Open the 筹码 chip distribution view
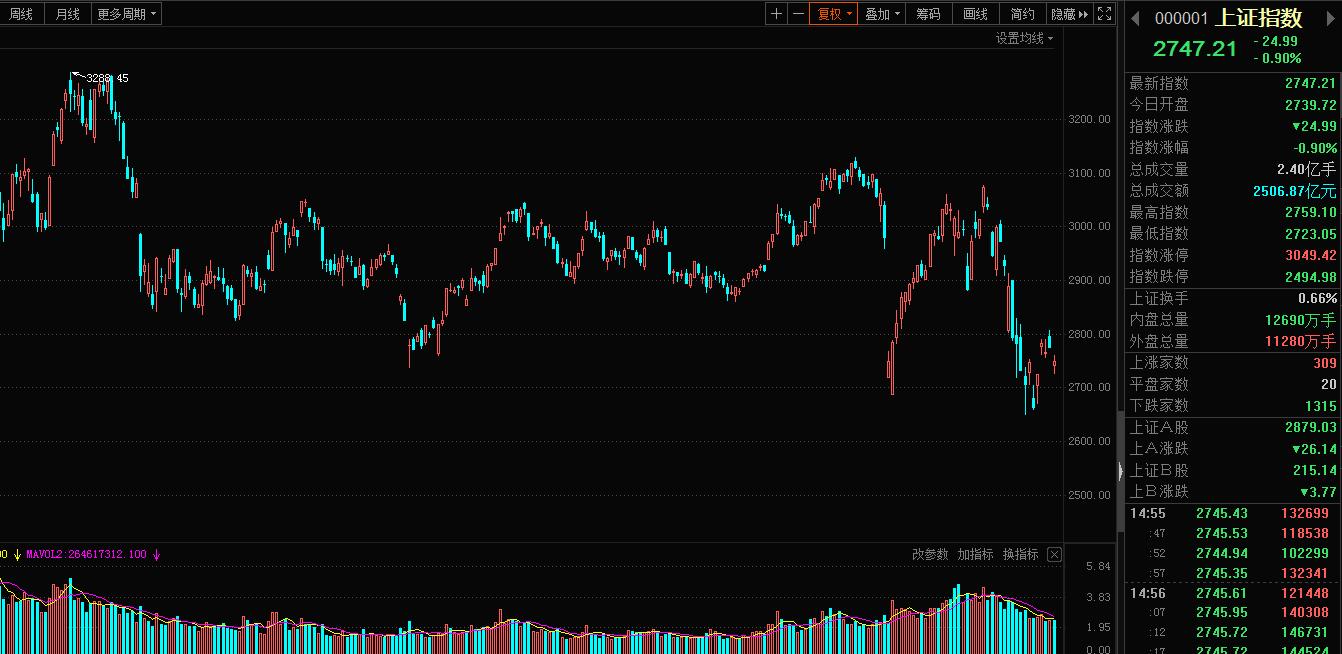Image resolution: width=1342 pixels, height=654 pixels. (x=928, y=14)
